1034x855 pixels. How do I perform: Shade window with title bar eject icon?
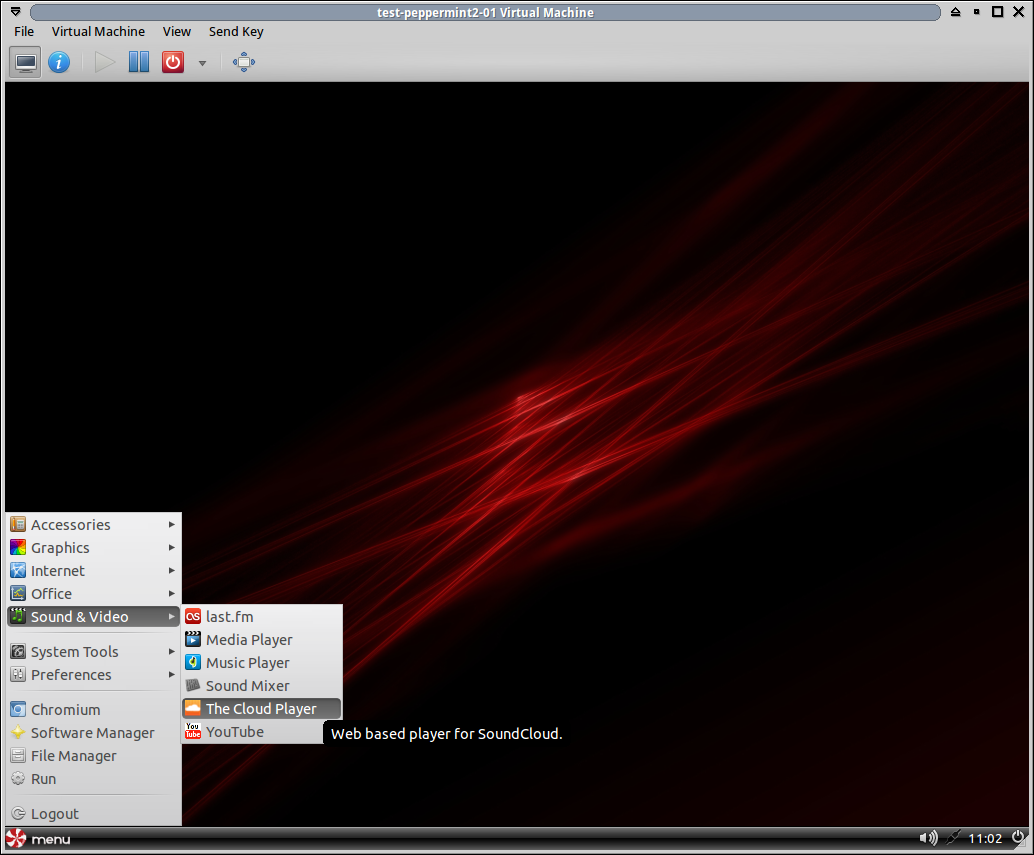956,12
